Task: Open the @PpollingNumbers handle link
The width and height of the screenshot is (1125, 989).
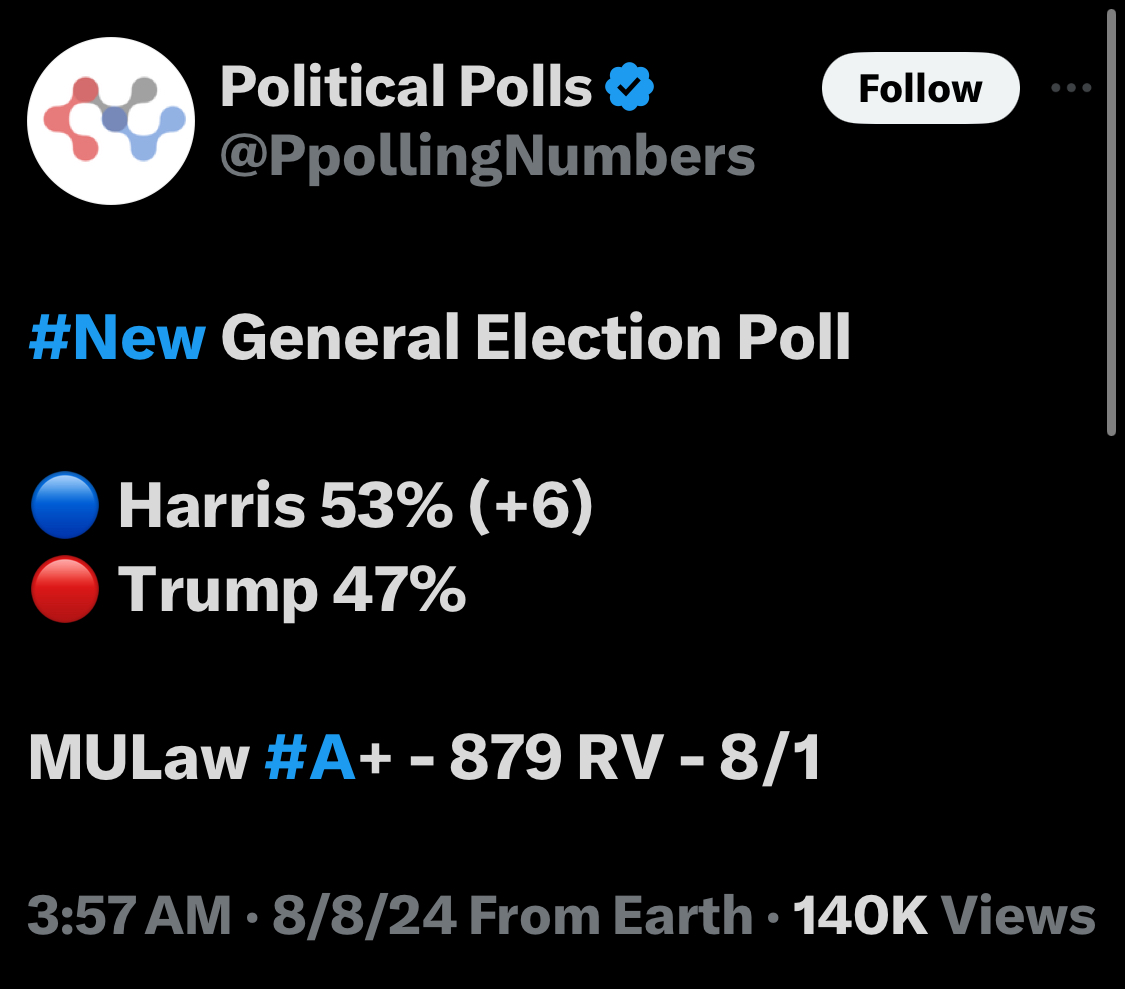Action: tap(487, 157)
